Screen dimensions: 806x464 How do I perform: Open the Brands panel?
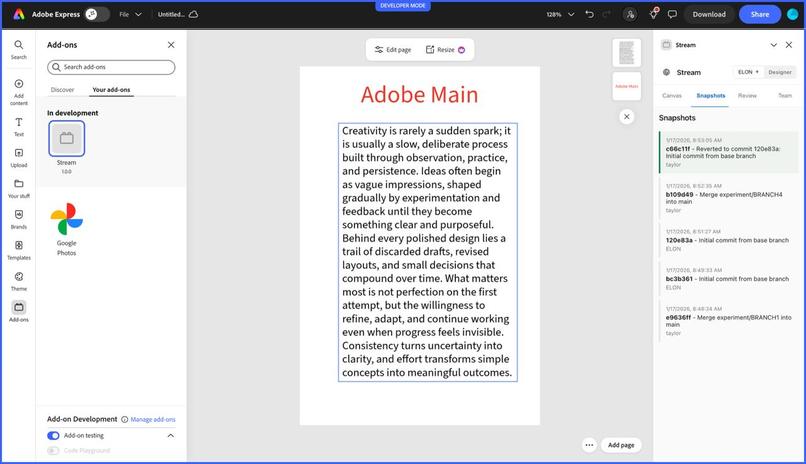pyautogui.click(x=19, y=219)
